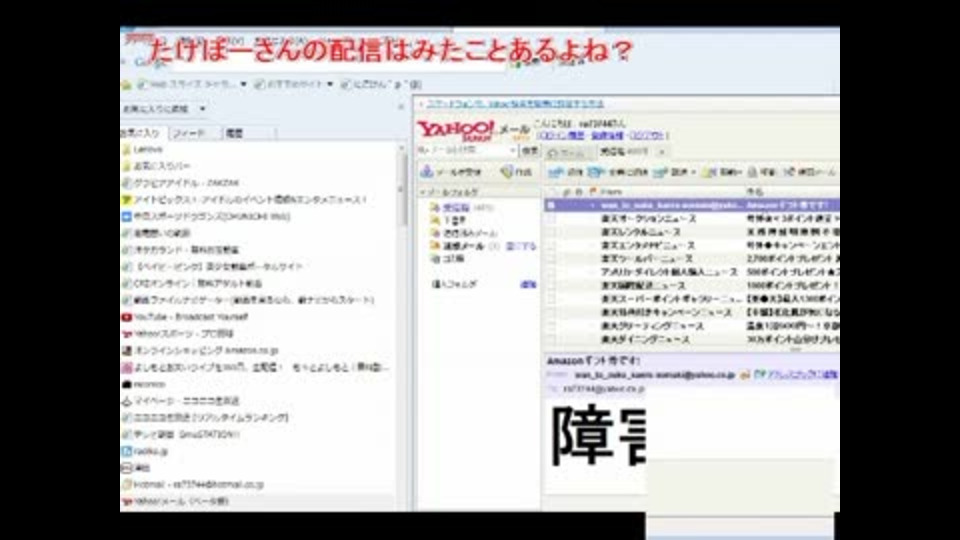Check the アメリカ・ダイレクト message checkbox
960x540 pixels.
coord(552,272)
